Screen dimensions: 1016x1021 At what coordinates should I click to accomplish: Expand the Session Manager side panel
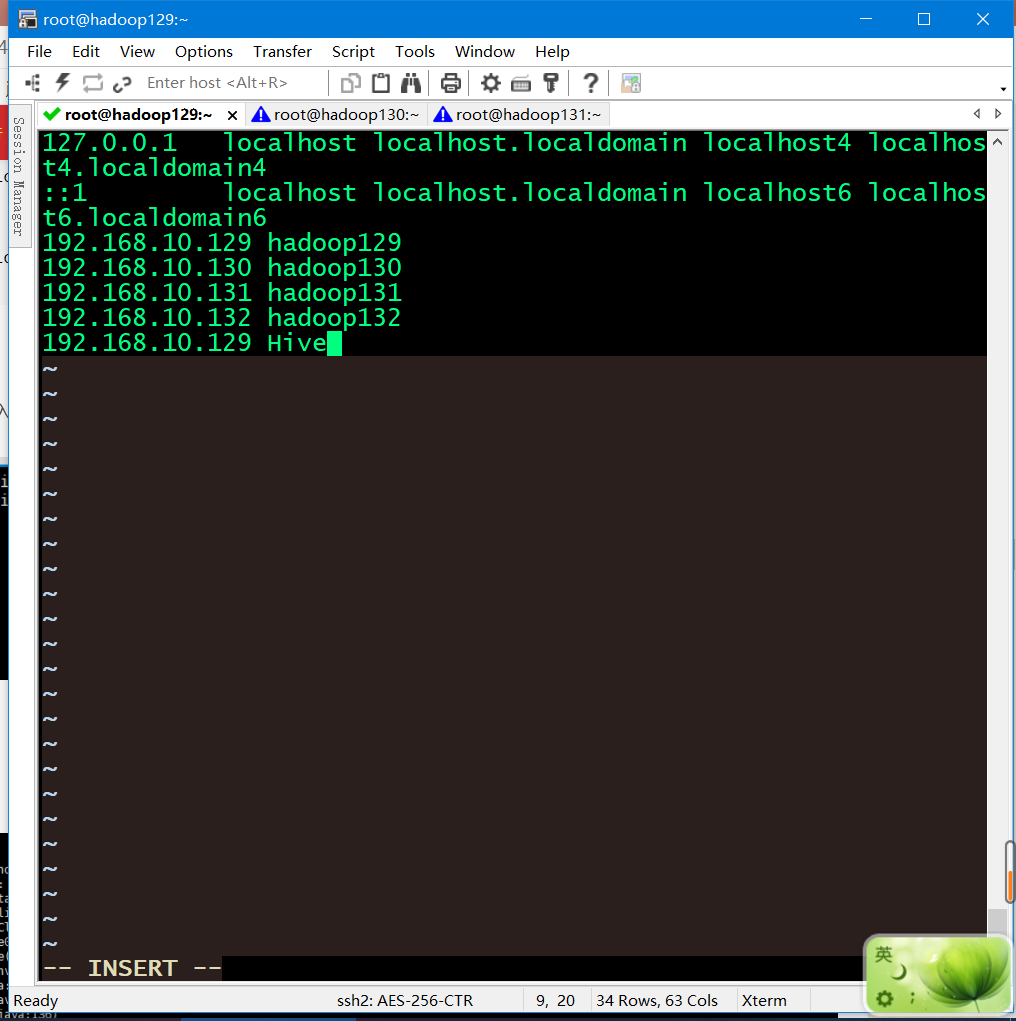click(19, 176)
